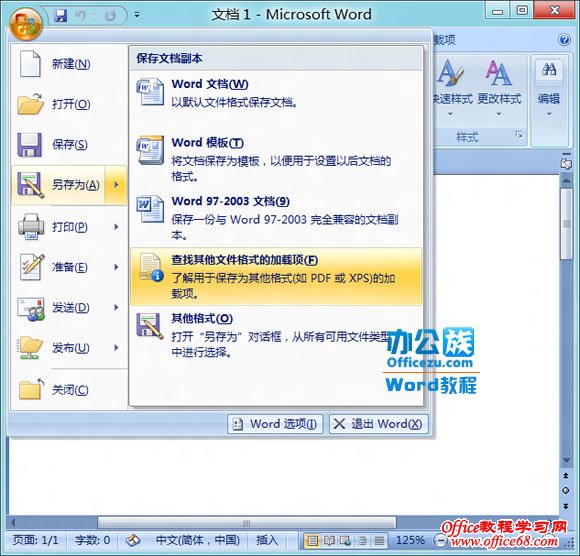This screenshot has height=556, width=580.
Task: Click the zoom out minus button
Action: point(440,541)
